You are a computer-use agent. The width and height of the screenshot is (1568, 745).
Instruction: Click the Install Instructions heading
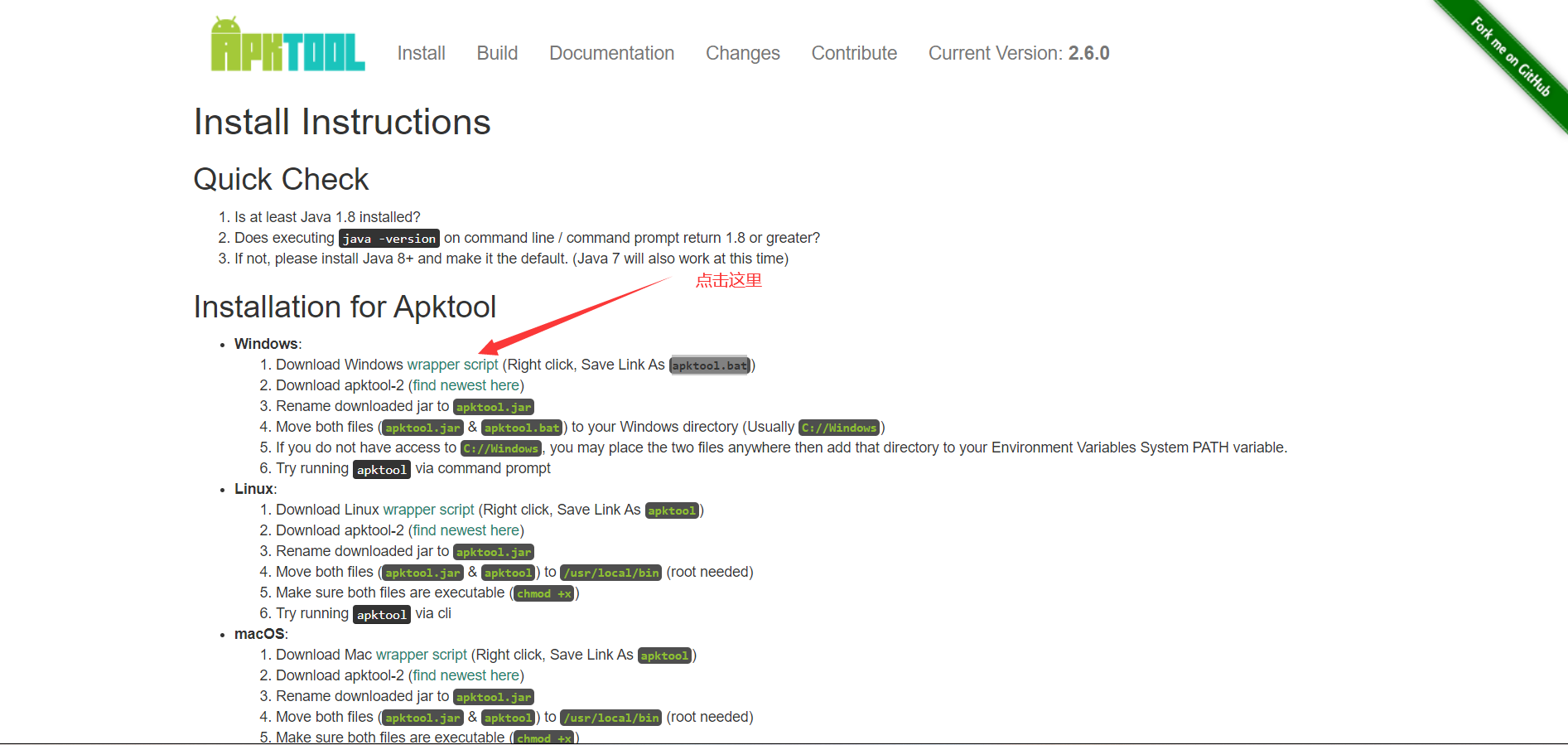pyautogui.click(x=342, y=122)
